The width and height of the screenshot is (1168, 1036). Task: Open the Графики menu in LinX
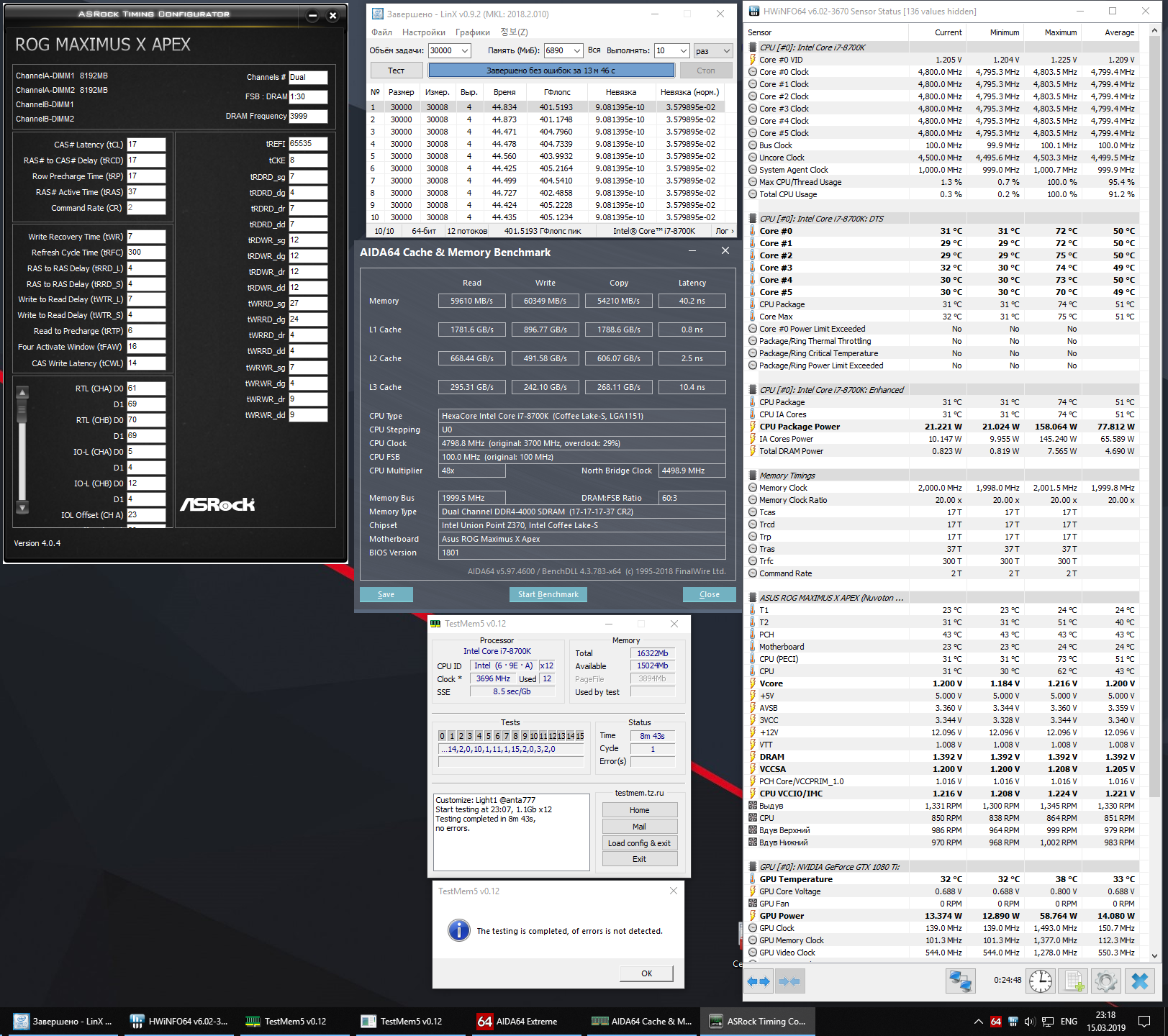pos(473,32)
